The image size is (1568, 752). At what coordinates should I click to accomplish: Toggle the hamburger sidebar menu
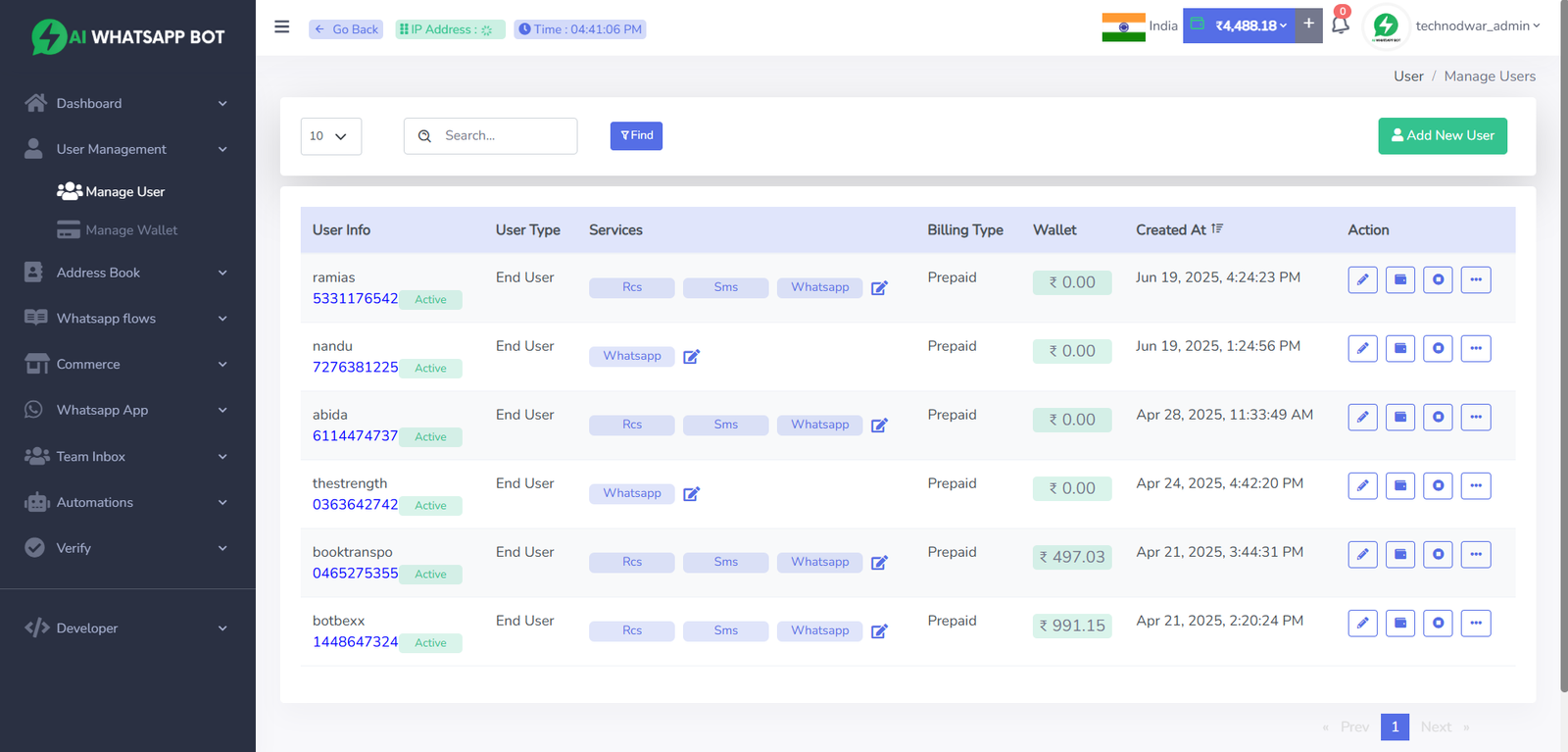(x=281, y=26)
